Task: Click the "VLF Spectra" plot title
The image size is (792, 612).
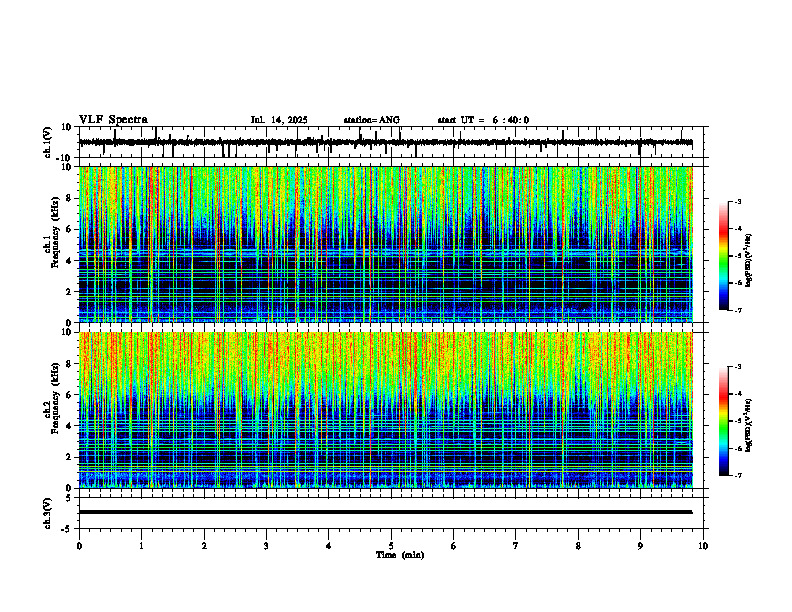Action: pos(113,120)
